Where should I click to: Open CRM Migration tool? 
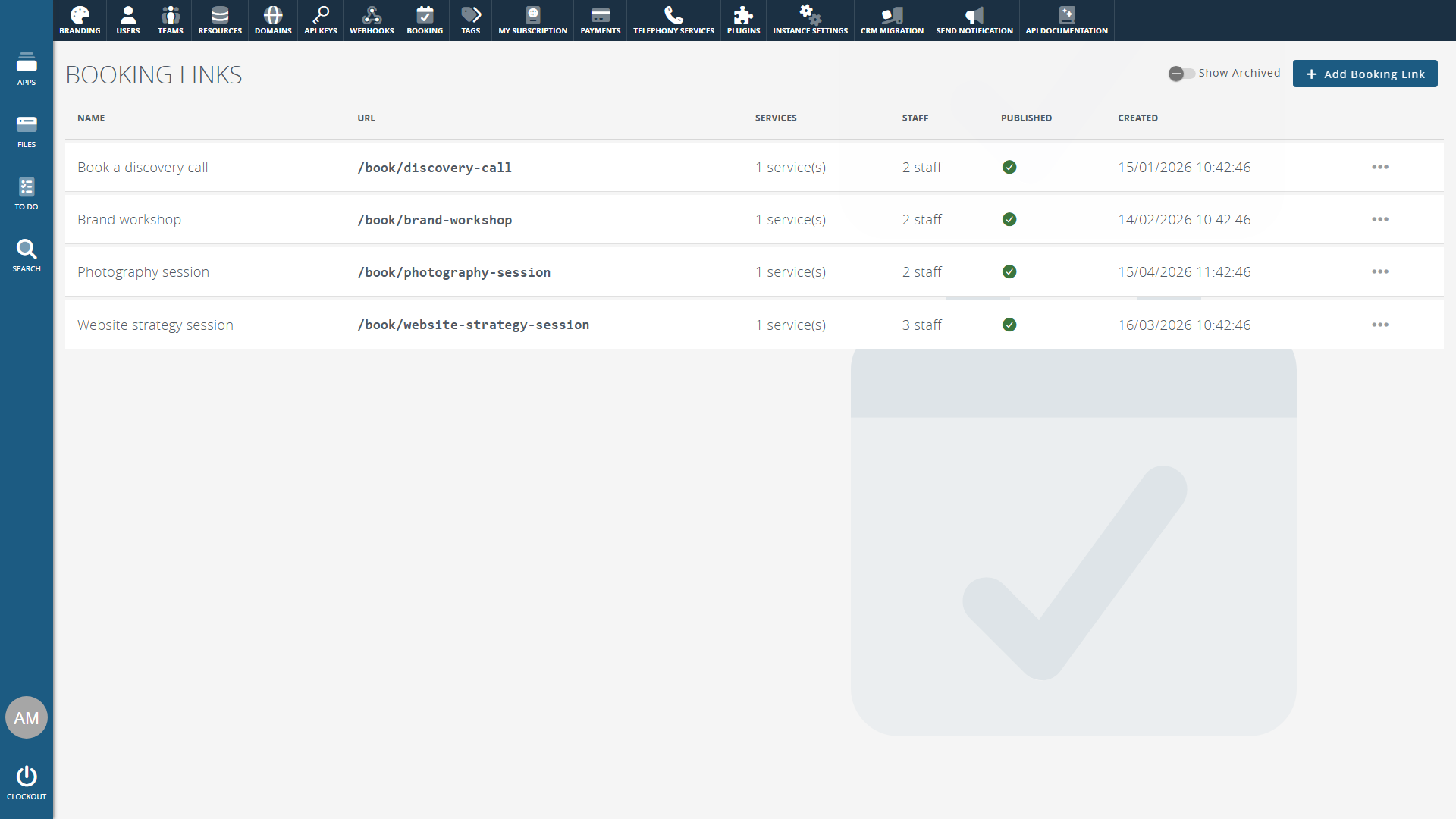(x=892, y=20)
